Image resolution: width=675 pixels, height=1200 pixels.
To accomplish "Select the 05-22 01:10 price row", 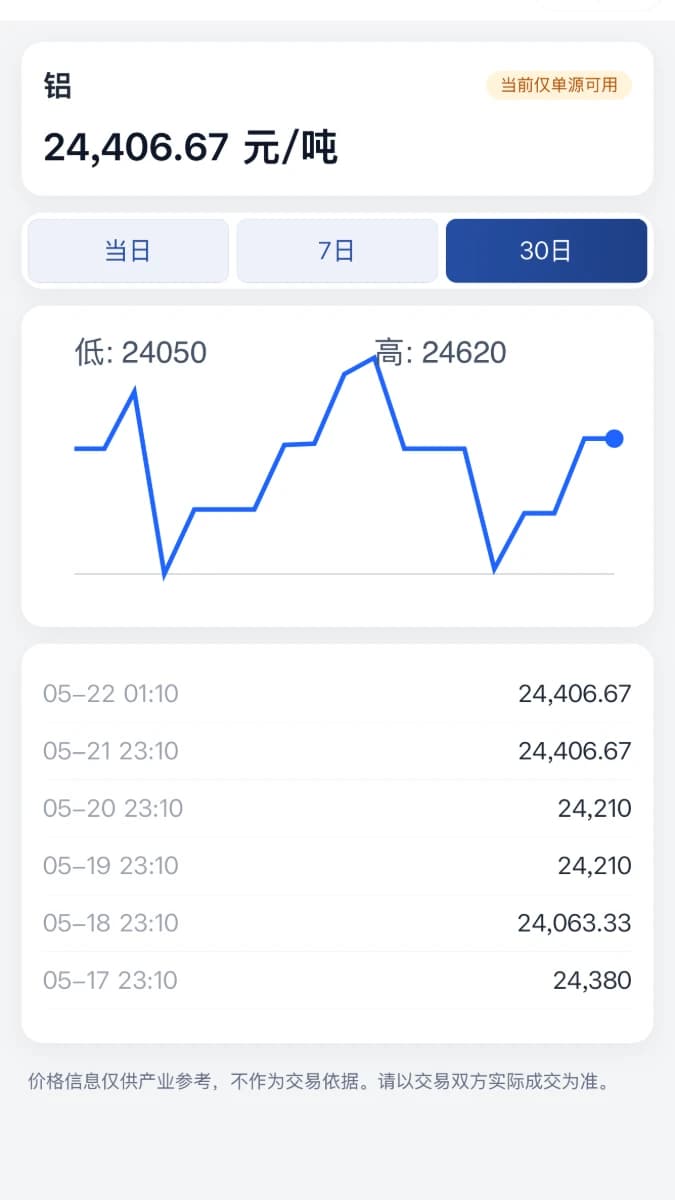I will (337, 694).
